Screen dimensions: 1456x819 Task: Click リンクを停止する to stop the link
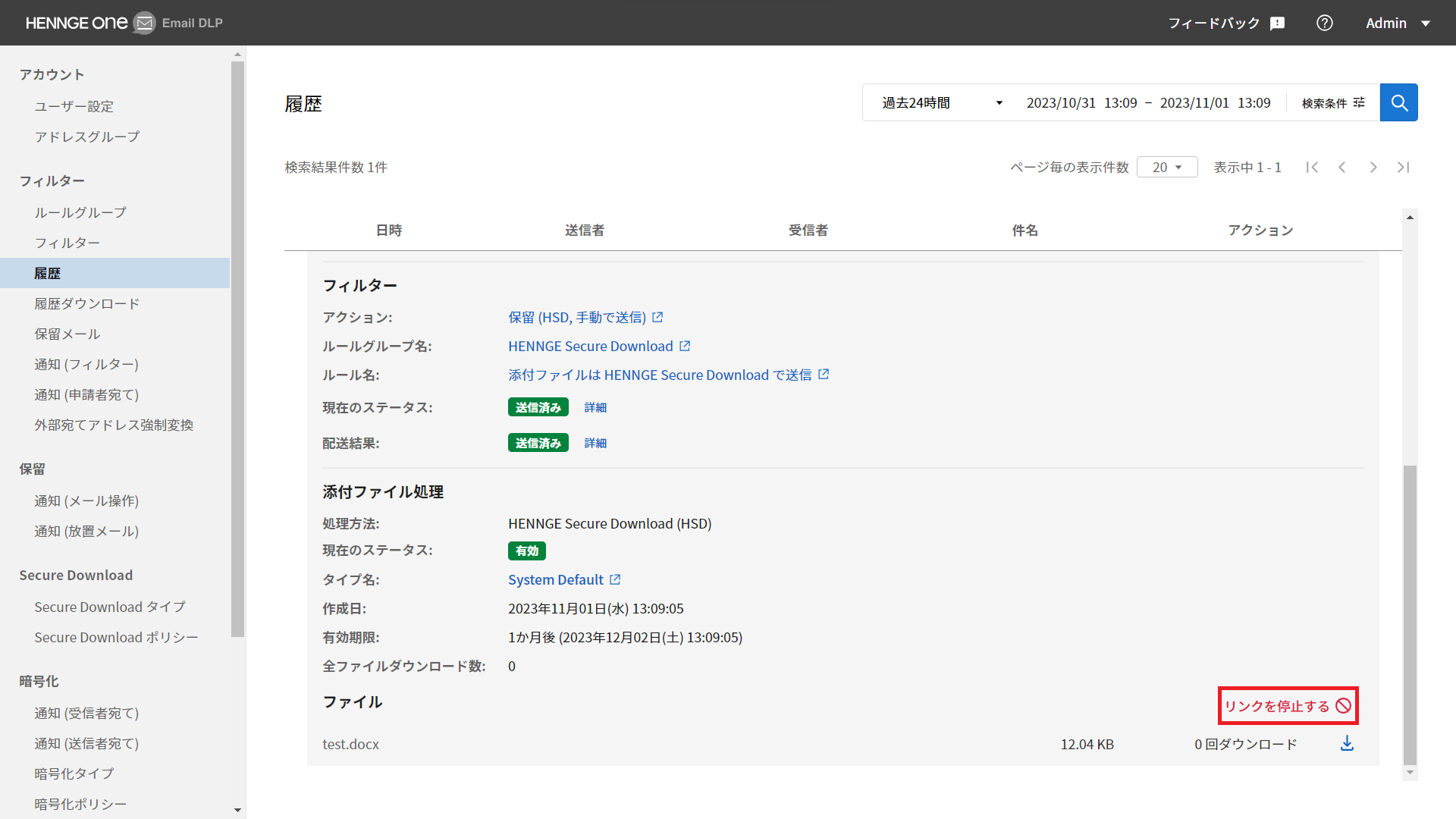[x=1288, y=706]
